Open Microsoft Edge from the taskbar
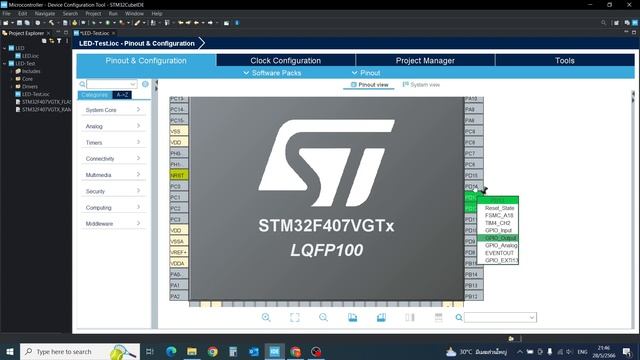 pos(171,351)
